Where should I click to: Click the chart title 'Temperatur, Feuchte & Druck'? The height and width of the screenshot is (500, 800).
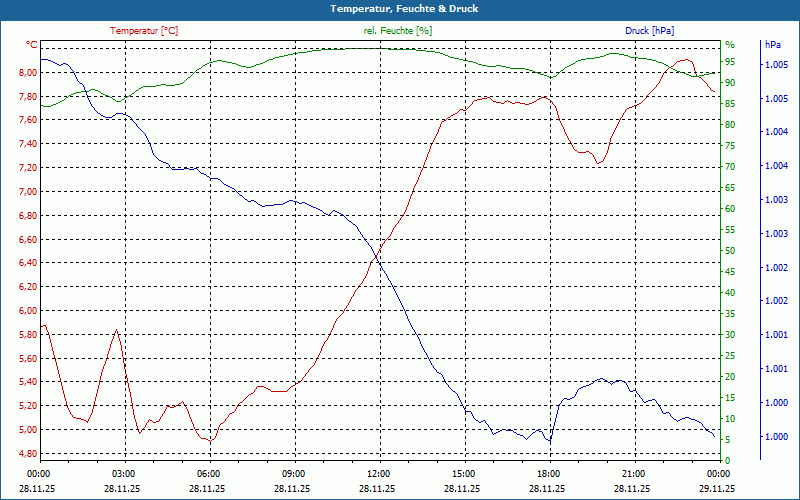[404, 9]
